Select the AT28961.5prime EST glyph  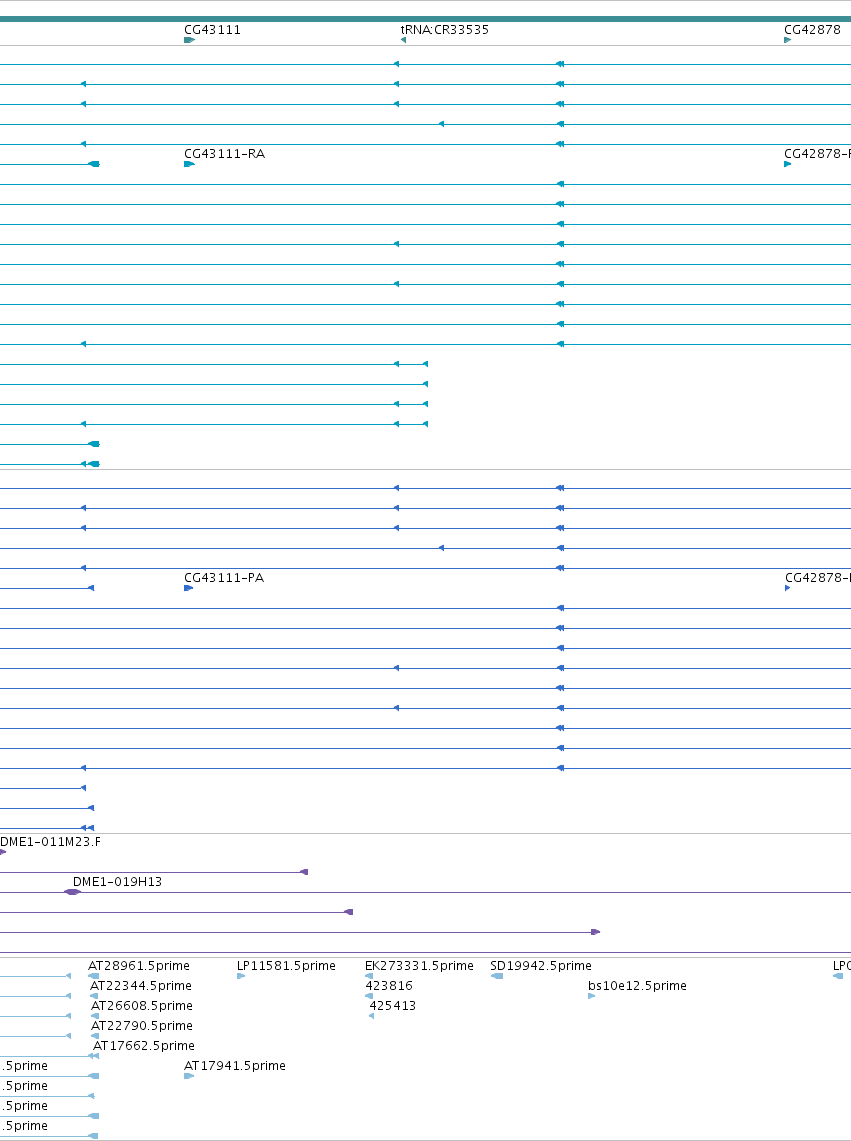[94, 977]
